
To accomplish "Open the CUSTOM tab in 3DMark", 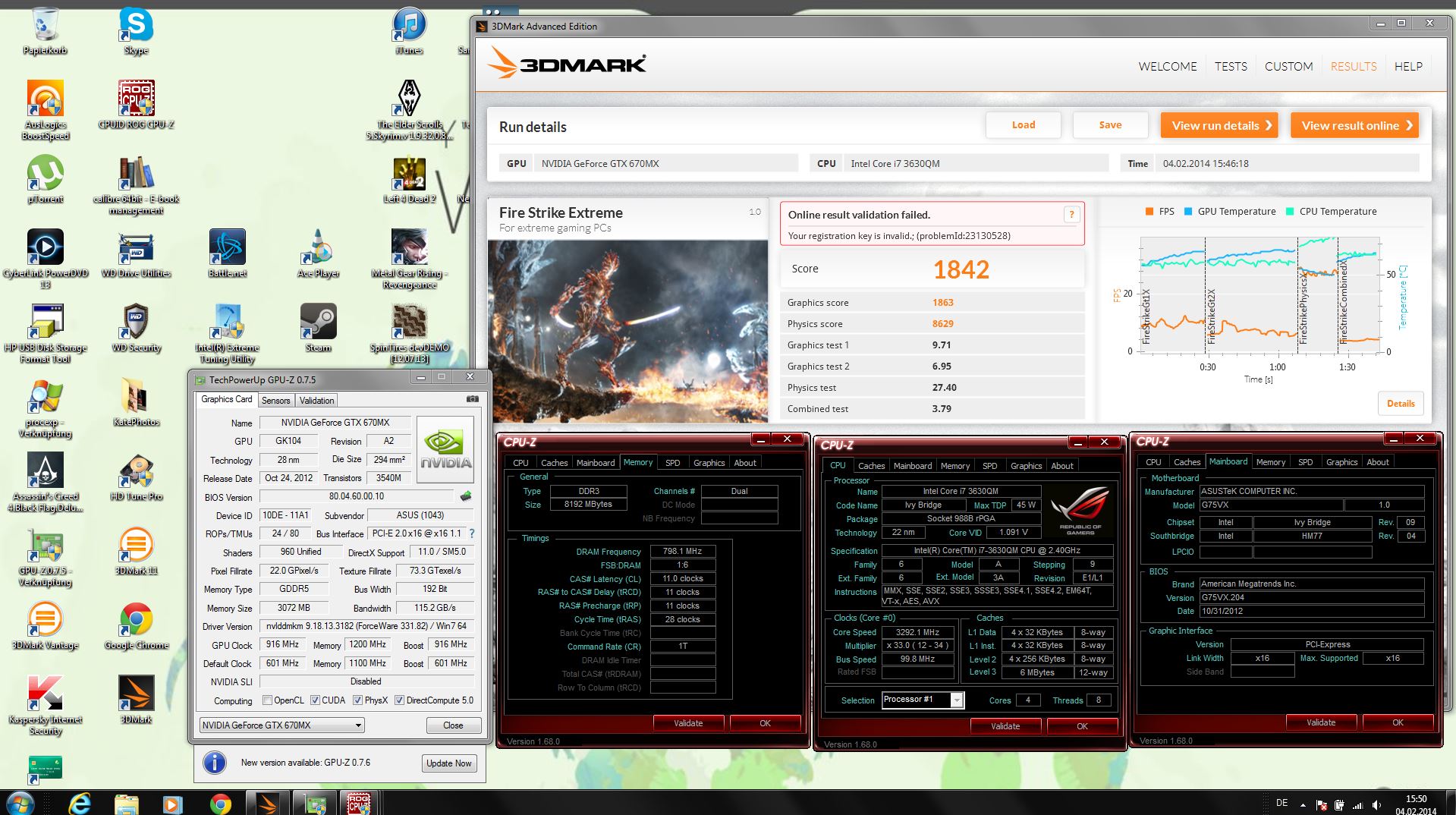I will (1288, 67).
